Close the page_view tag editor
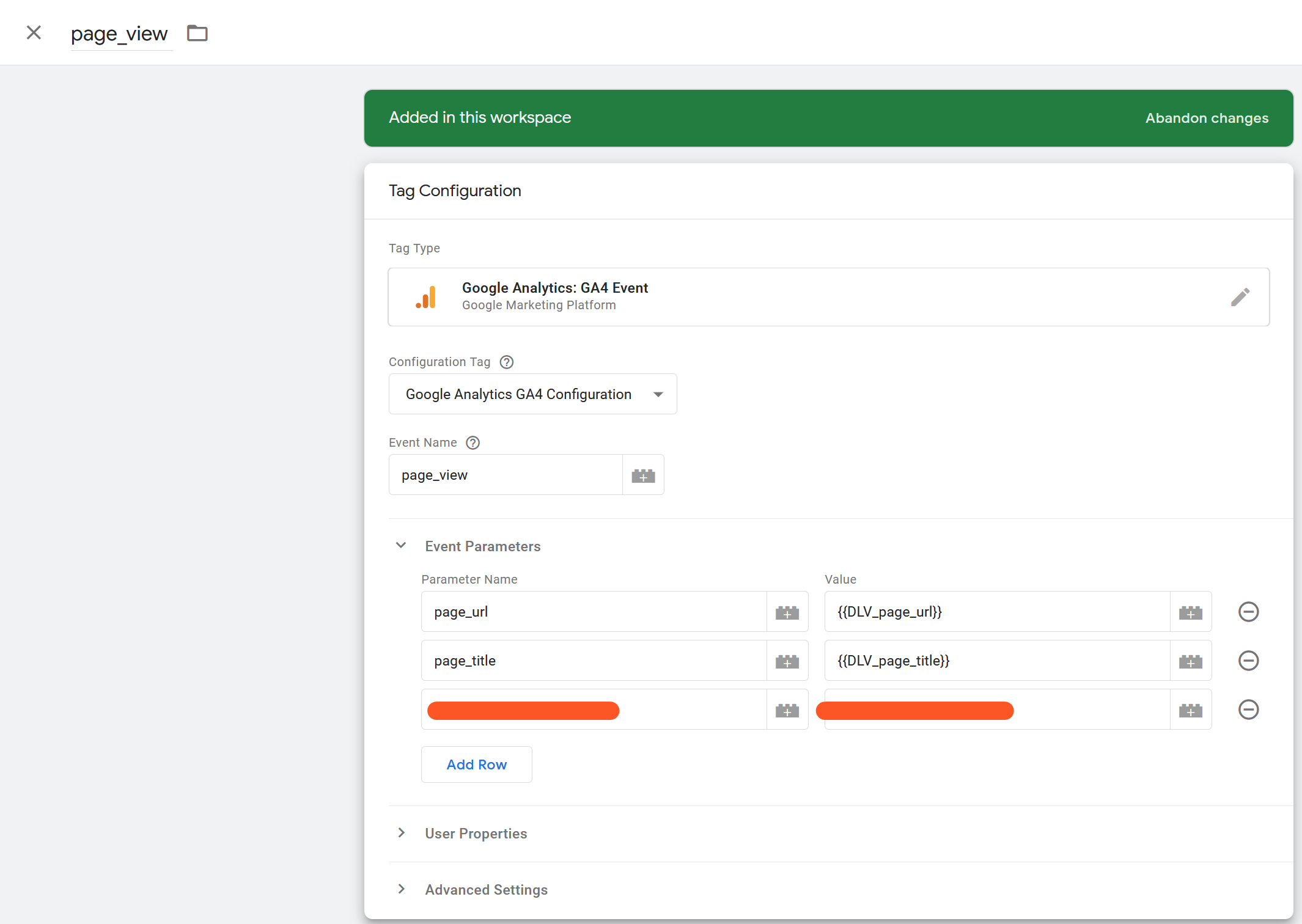Image resolution: width=1302 pixels, height=924 pixels. (x=34, y=32)
